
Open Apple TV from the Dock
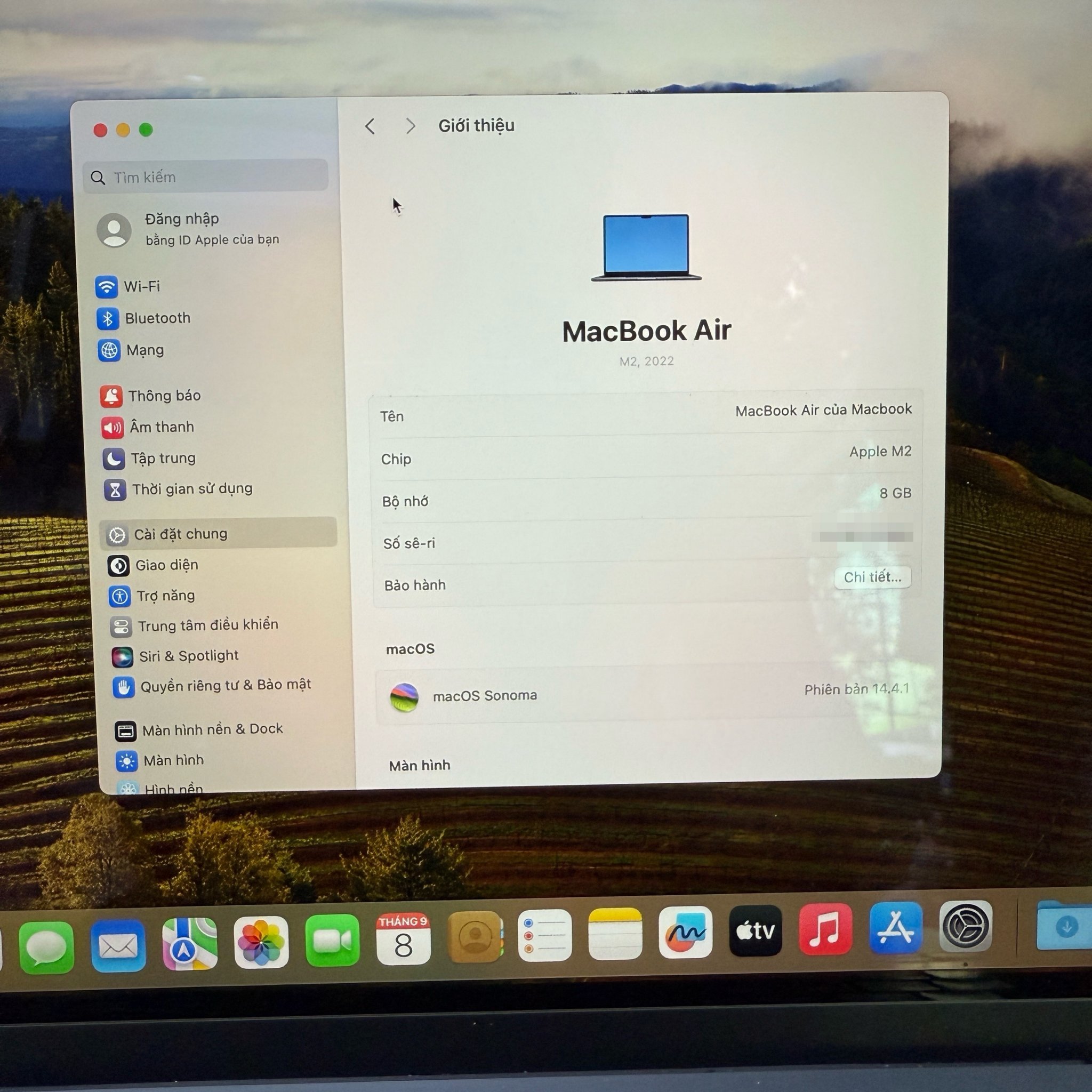tap(756, 930)
